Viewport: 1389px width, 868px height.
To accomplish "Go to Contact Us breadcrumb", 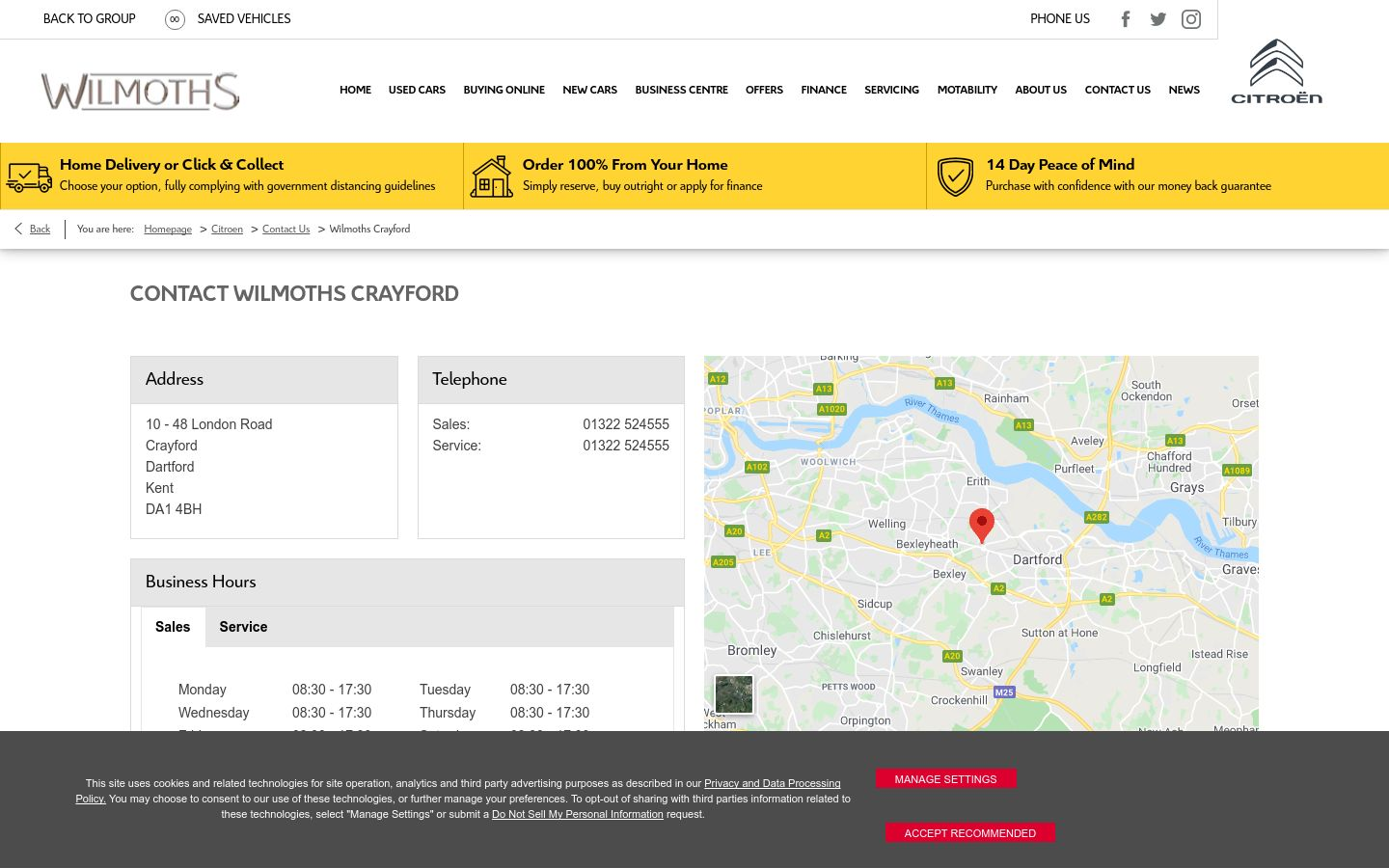I will coord(286,230).
